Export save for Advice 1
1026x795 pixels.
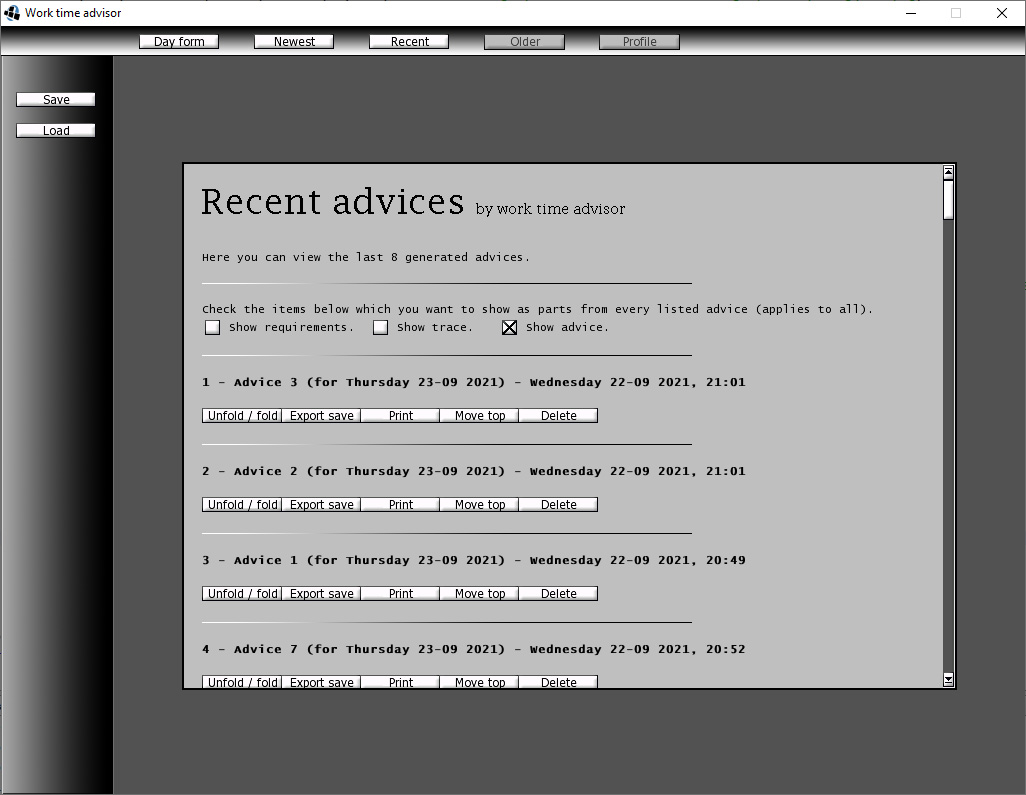321,593
